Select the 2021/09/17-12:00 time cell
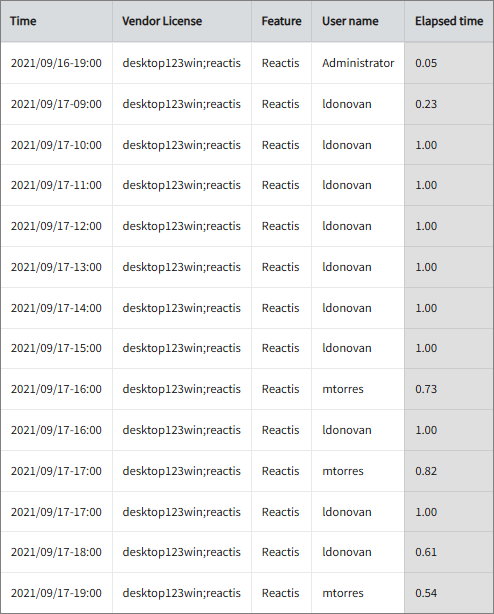Screen dimensions: 494x614 tap(56, 226)
